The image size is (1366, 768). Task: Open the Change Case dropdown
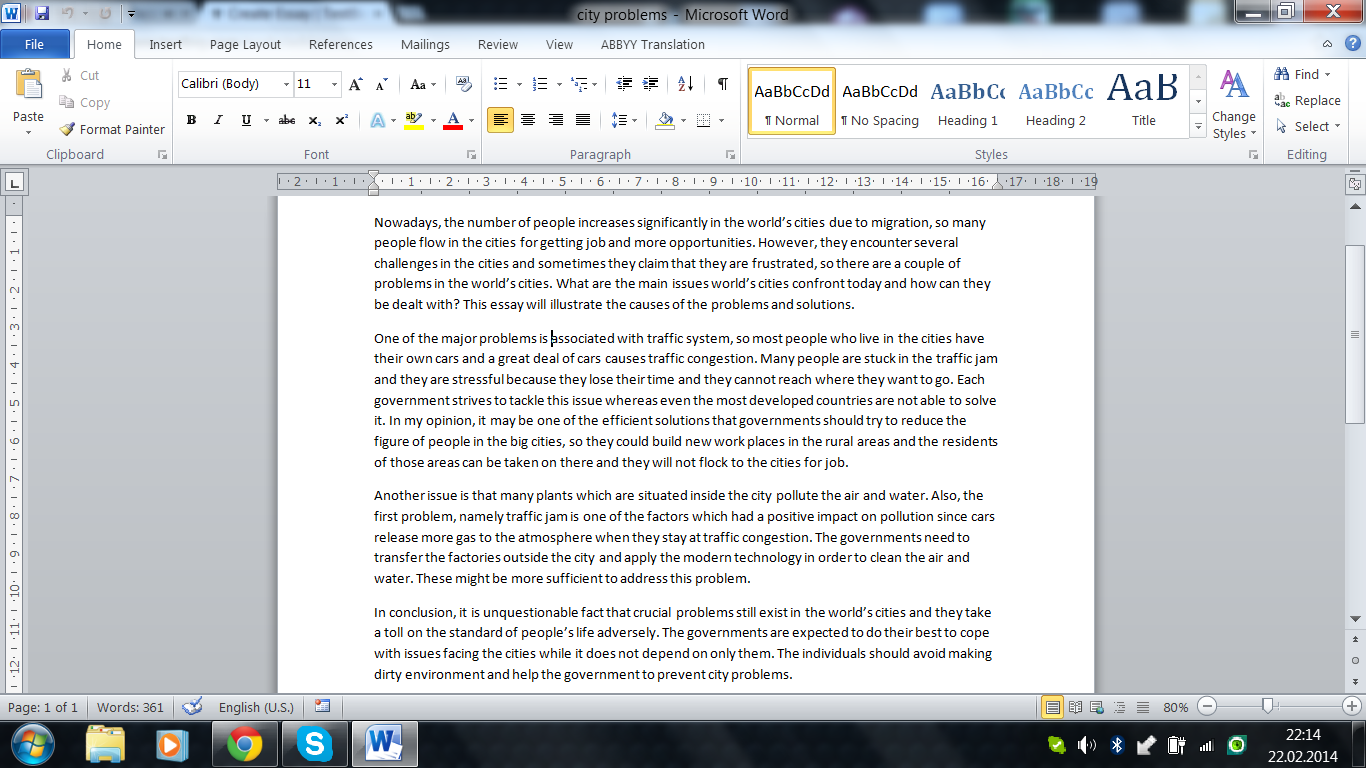click(423, 84)
